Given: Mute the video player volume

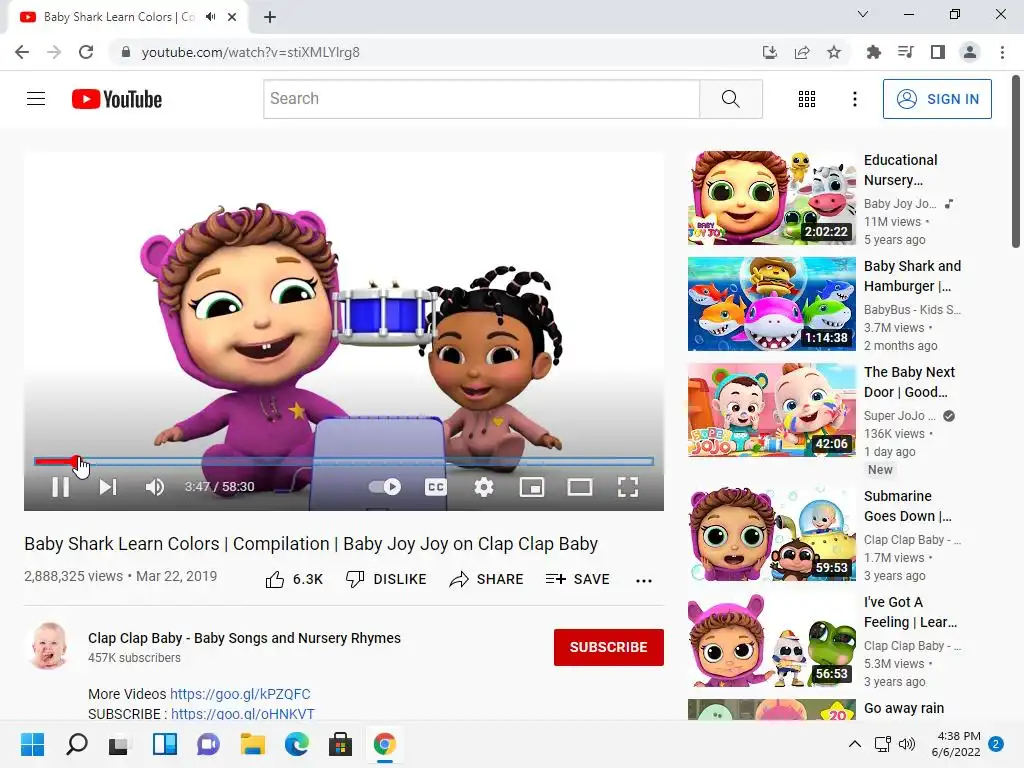Looking at the screenshot, I should pyautogui.click(x=155, y=487).
